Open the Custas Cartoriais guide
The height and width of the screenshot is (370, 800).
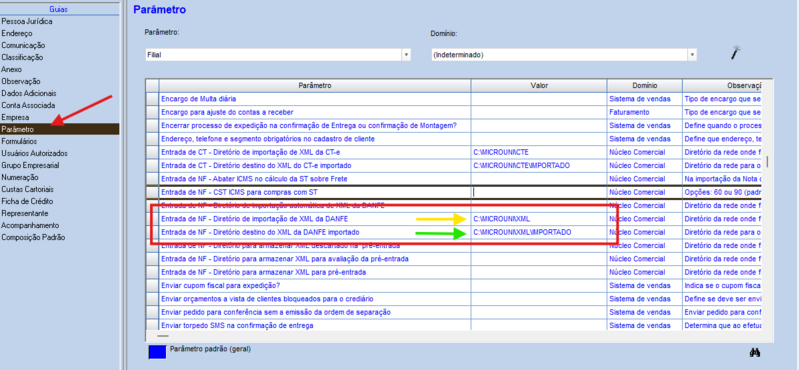coord(27,189)
